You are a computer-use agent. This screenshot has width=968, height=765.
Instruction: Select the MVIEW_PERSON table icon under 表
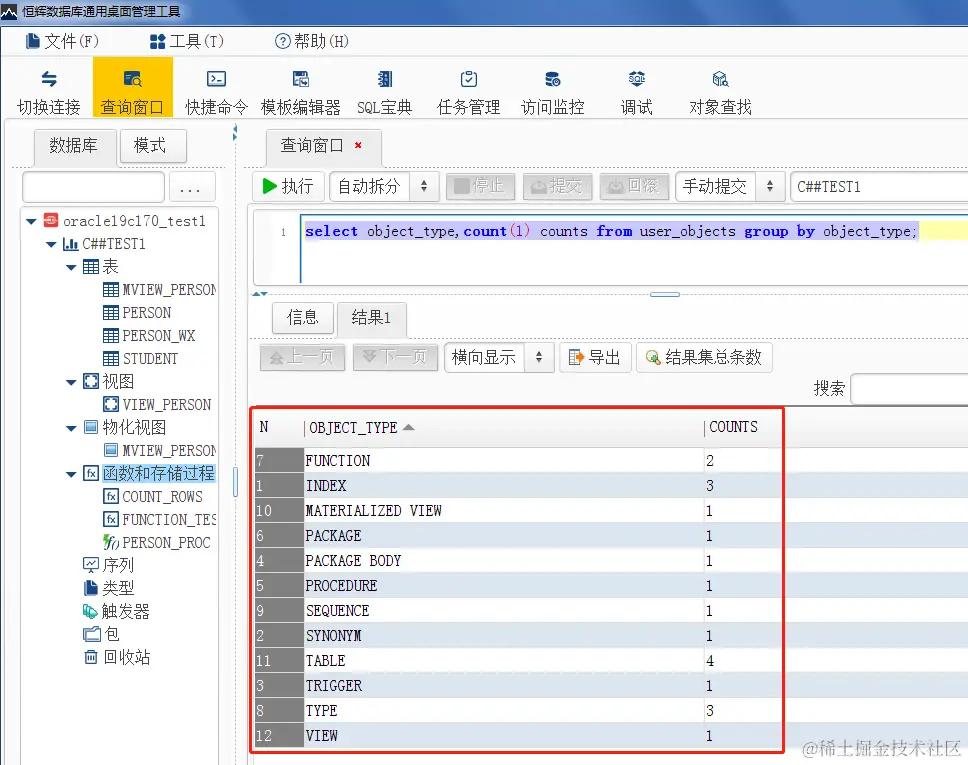click(111, 290)
